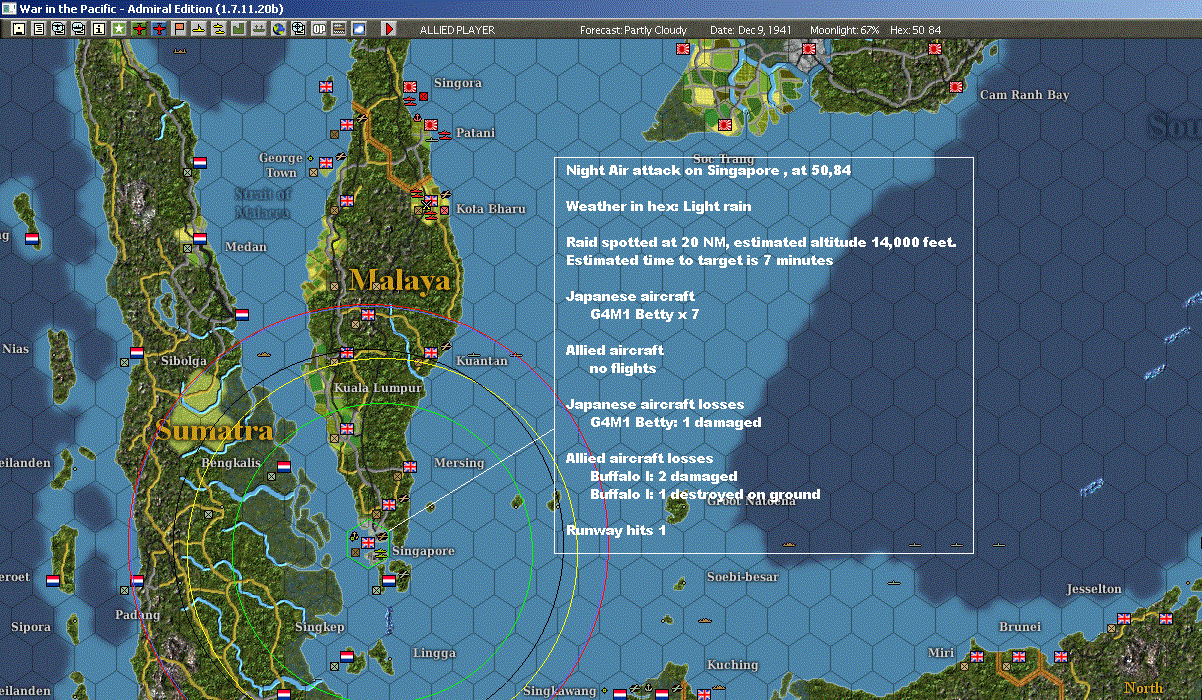Viewport: 1202px width, 700px height.
Task: Select the British flag left of Mersing label
Action: [409, 466]
